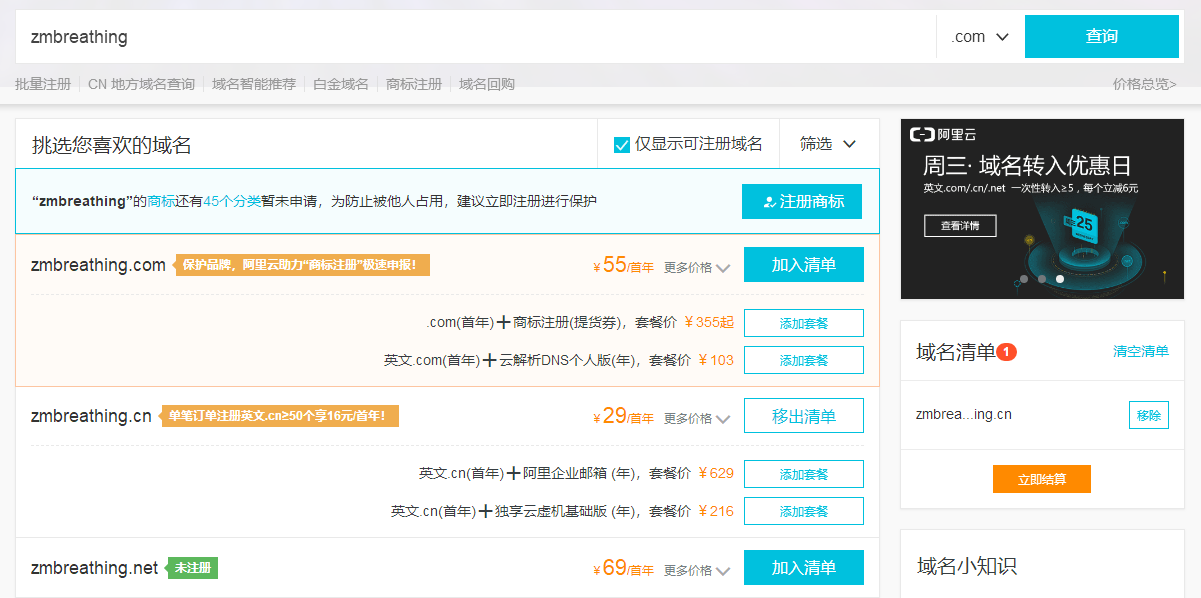This screenshot has height=598, width=1201.
Task: Open 白金域名 link
Action: (x=341, y=84)
